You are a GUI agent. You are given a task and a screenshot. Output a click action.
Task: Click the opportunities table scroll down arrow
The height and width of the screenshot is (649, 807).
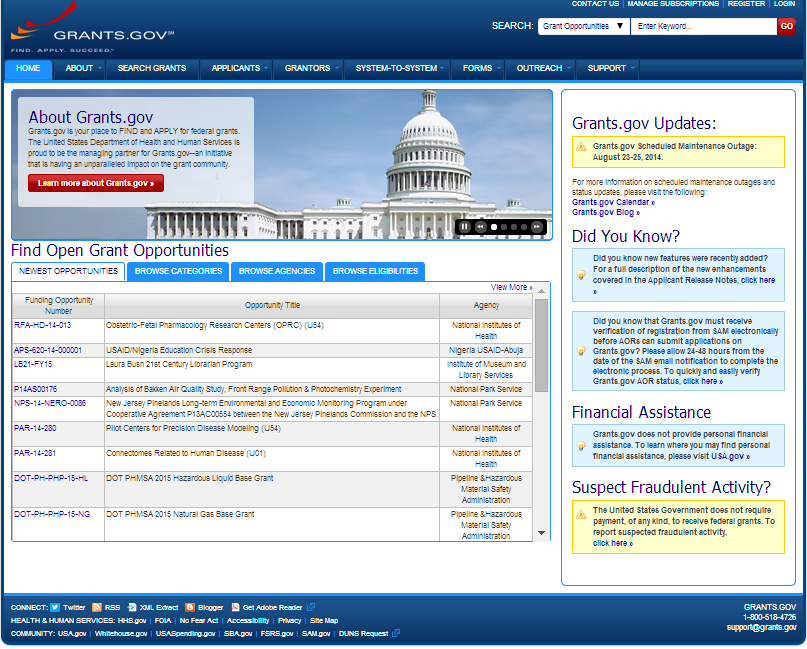[541, 534]
